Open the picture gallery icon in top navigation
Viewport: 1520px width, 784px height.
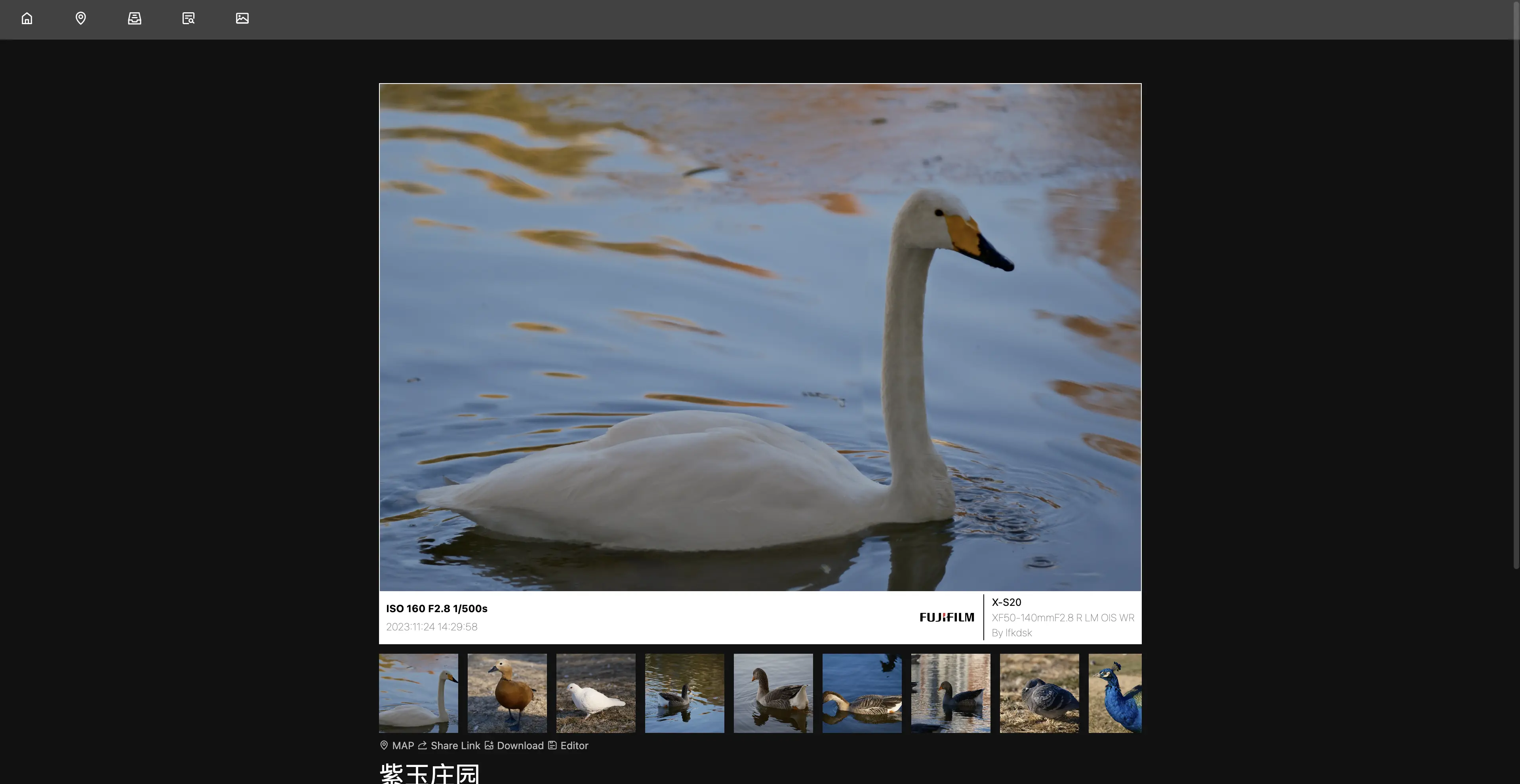click(x=242, y=18)
